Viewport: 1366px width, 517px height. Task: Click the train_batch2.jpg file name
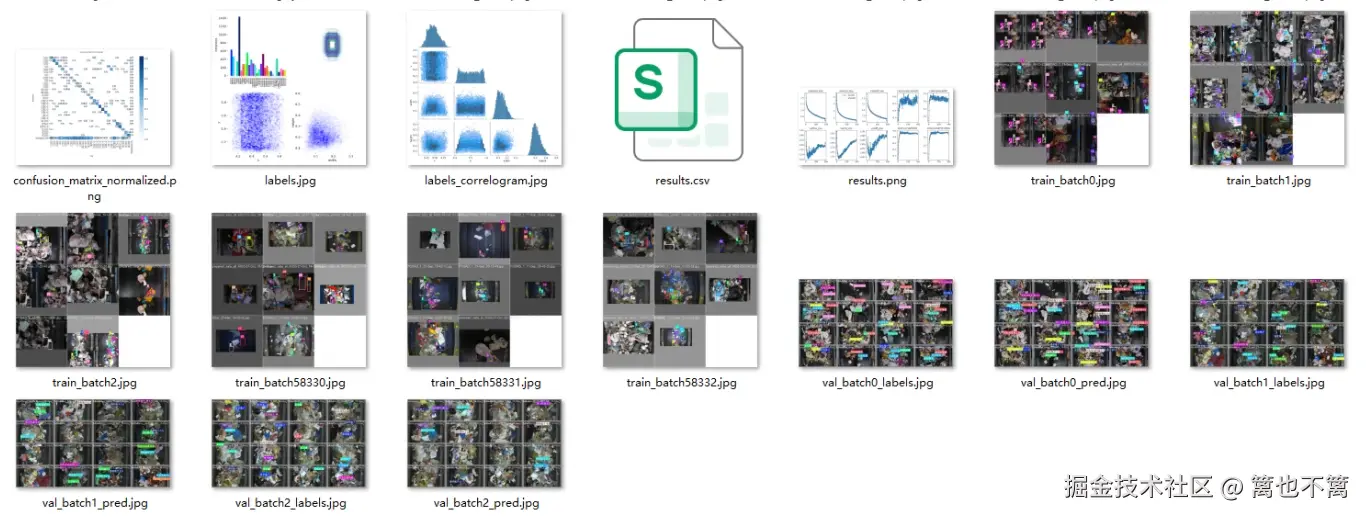[x=94, y=383]
